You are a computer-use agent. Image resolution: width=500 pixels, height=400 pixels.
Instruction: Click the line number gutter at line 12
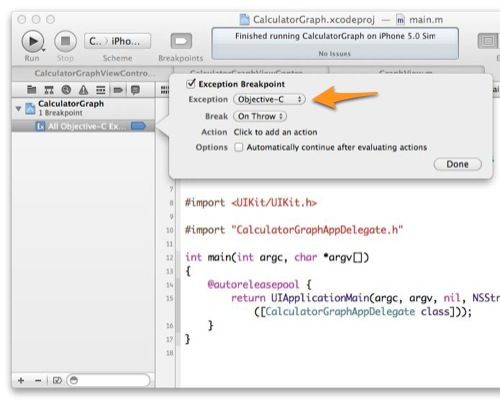pyautogui.click(x=170, y=257)
